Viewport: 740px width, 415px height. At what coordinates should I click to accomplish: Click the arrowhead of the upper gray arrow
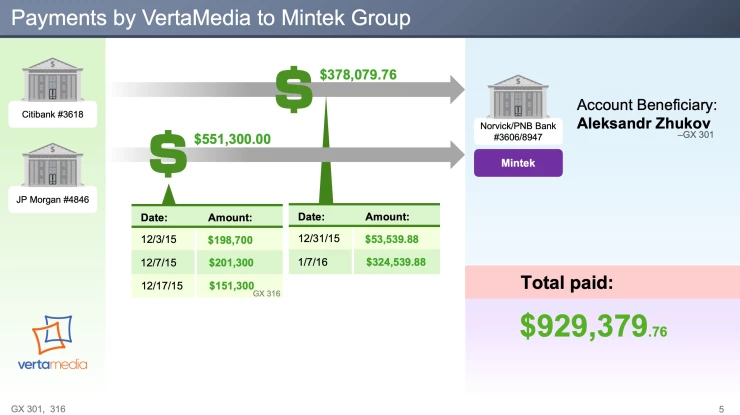(455, 89)
